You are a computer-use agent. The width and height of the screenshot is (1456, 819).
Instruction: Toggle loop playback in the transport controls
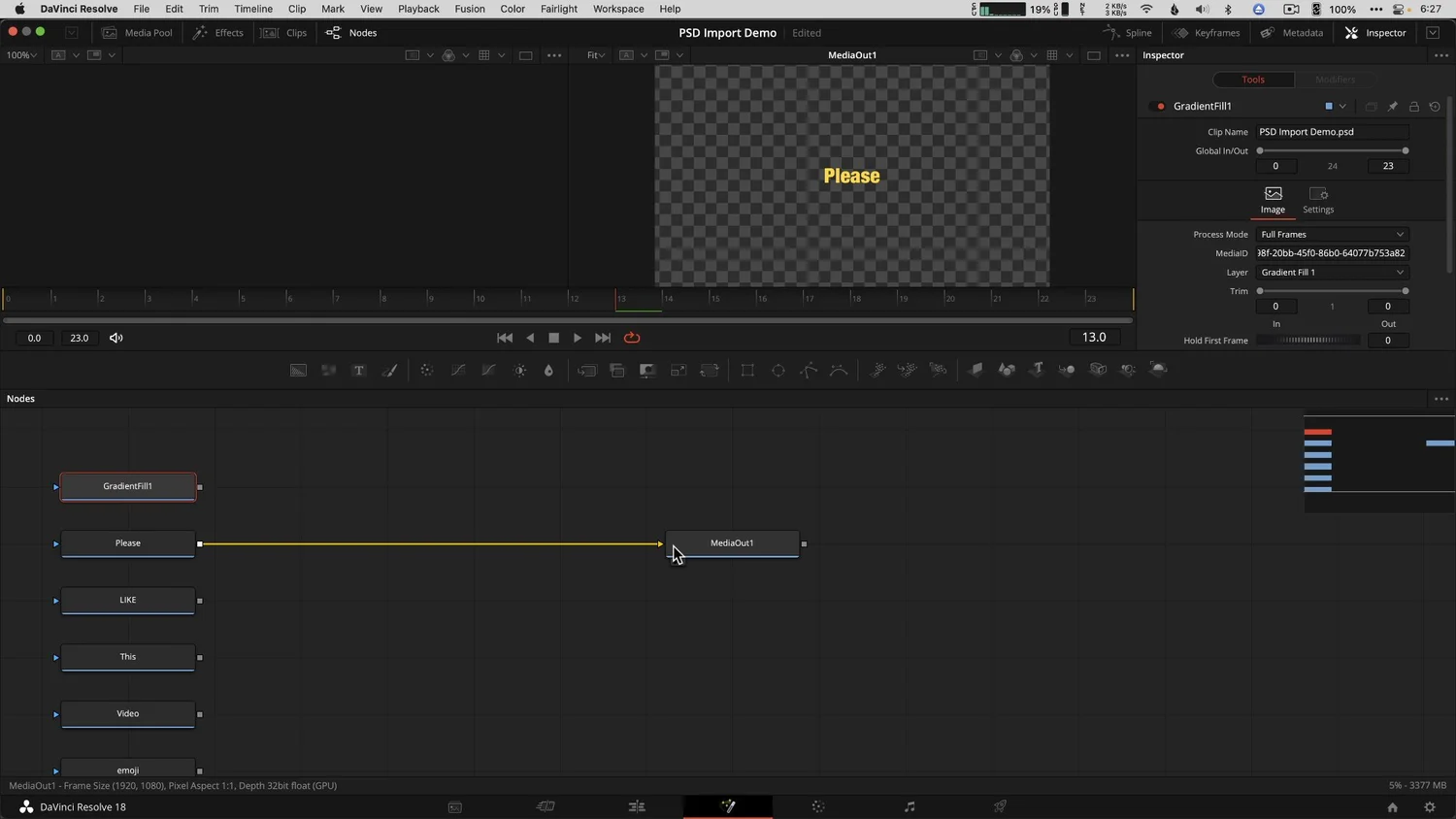[x=632, y=337]
